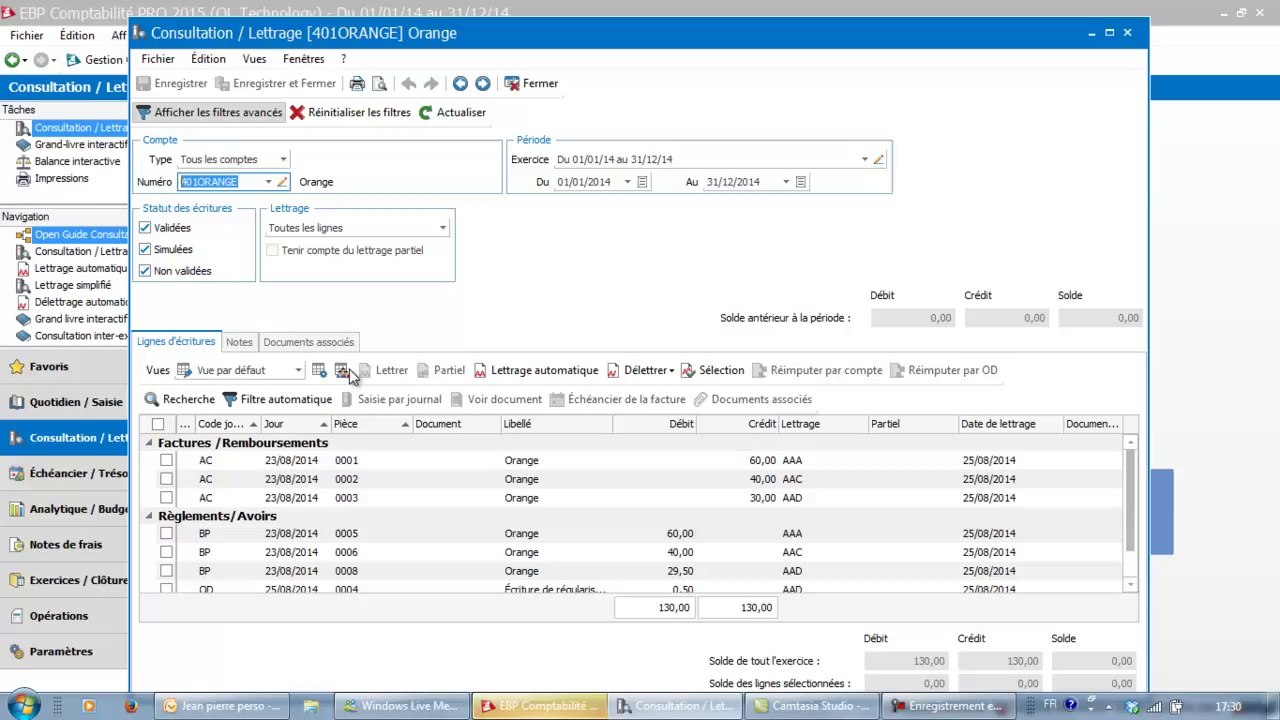Screen dimensions: 1280x720
Task: Check the row for pièce 0001
Action: [166, 461]
